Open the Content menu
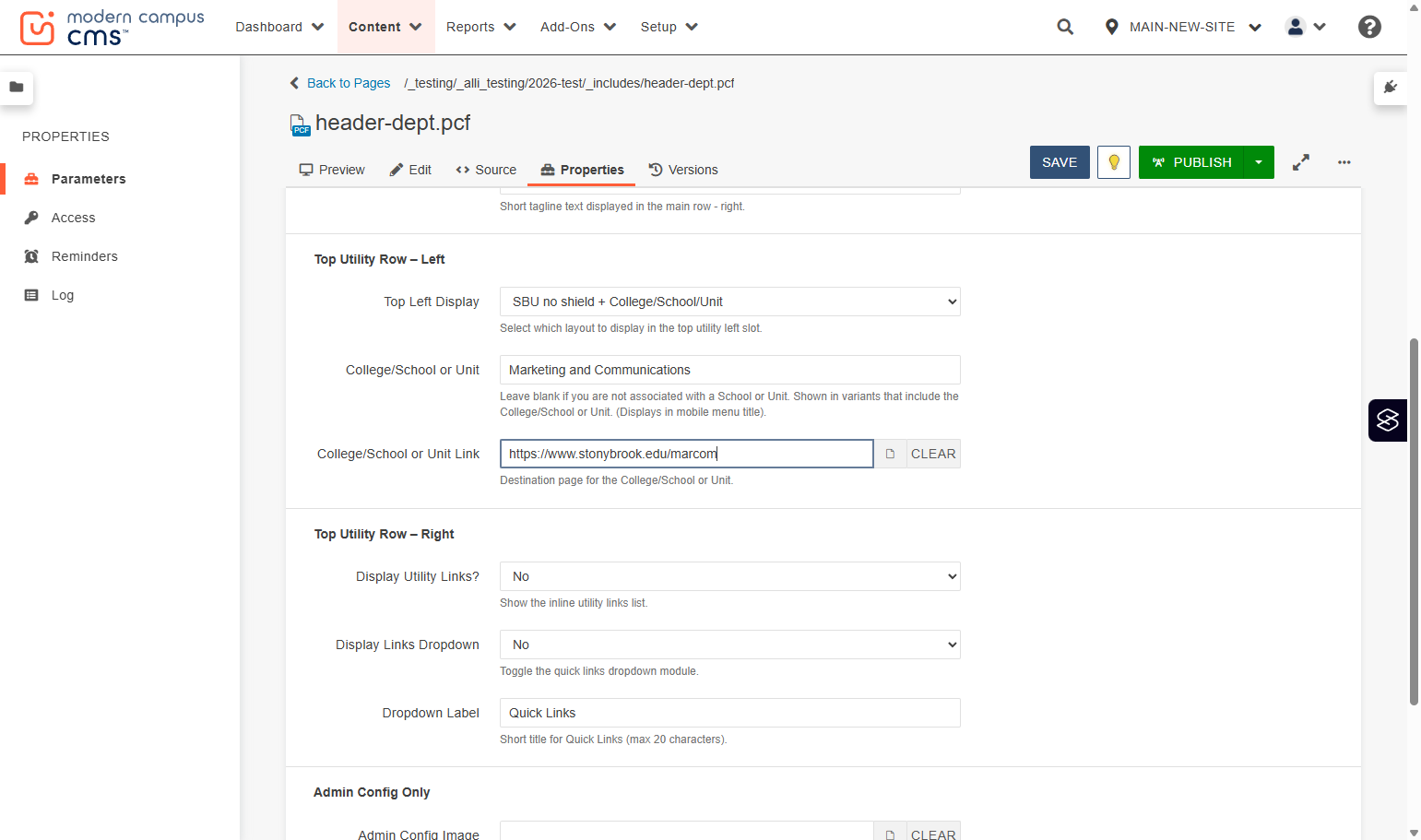 click(385, 27)
